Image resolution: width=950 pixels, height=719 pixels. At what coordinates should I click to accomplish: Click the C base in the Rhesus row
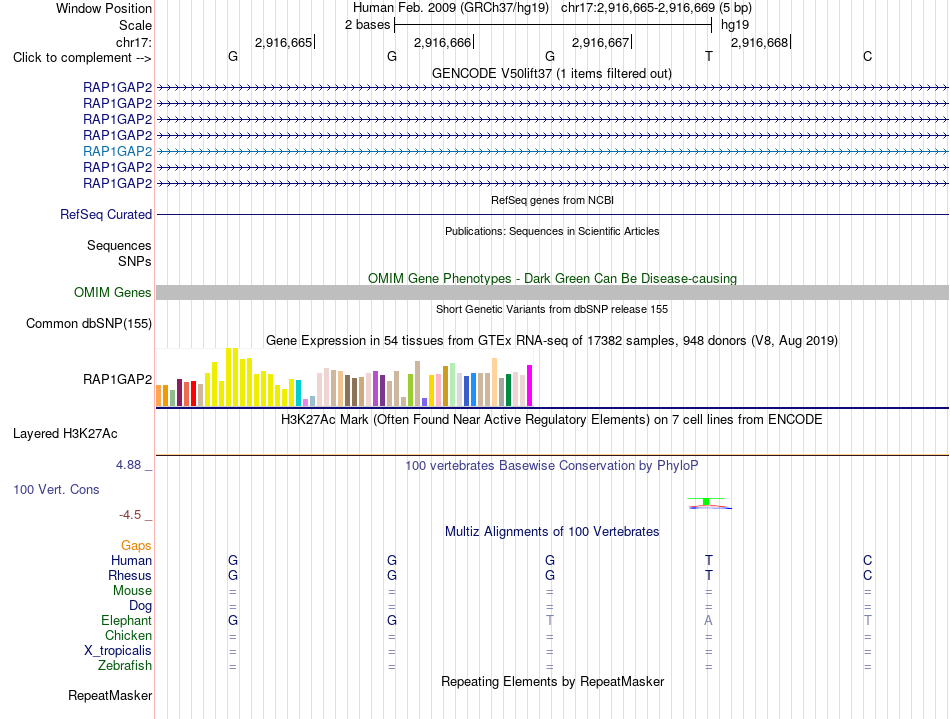868,575
